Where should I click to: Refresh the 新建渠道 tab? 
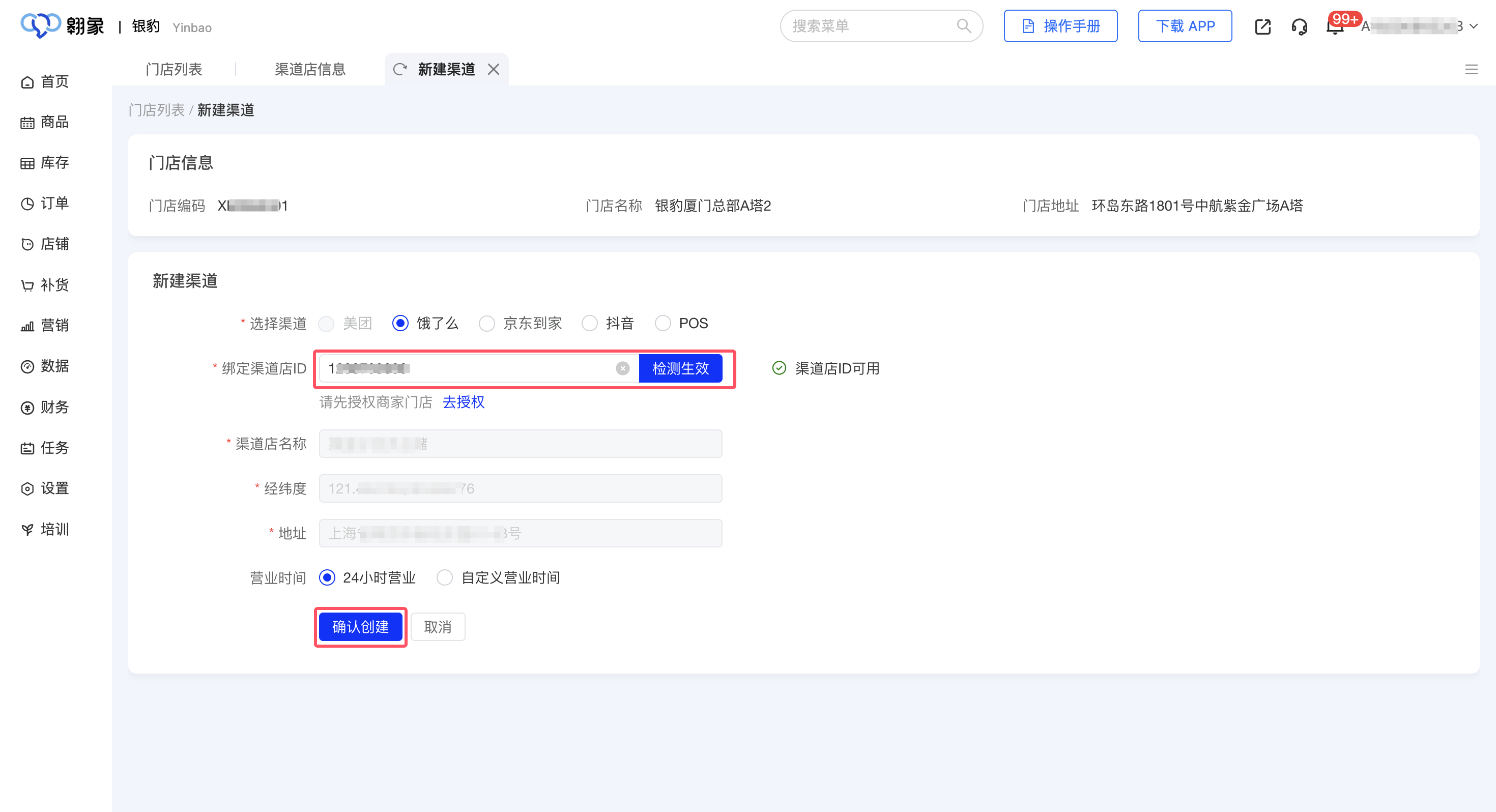coord(399,70)
